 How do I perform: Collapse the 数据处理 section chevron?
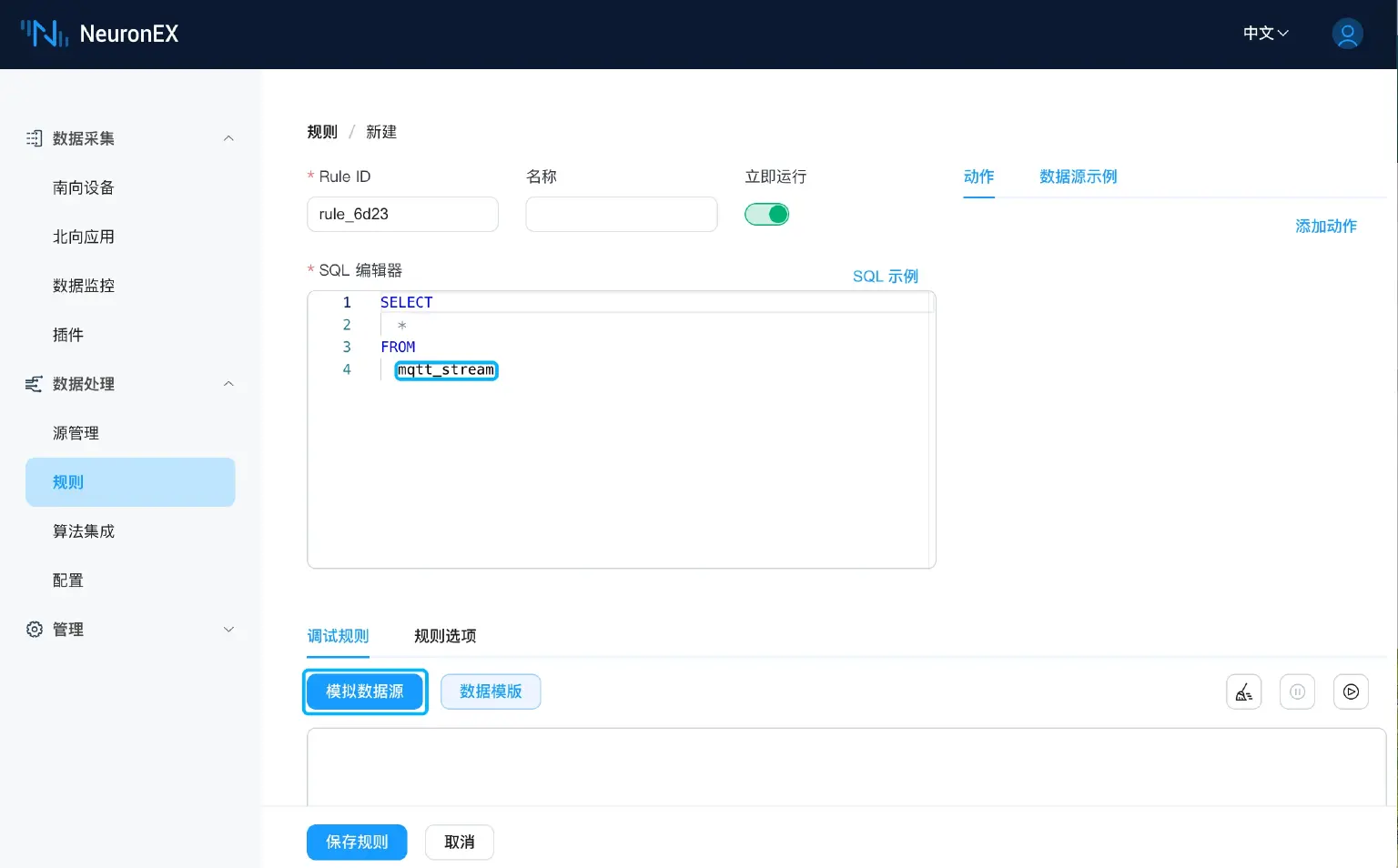pos(228,384)
